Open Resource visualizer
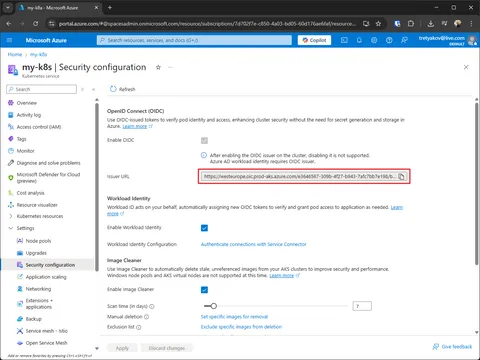Screen dimensions: 480x360 tap(37, 205)
